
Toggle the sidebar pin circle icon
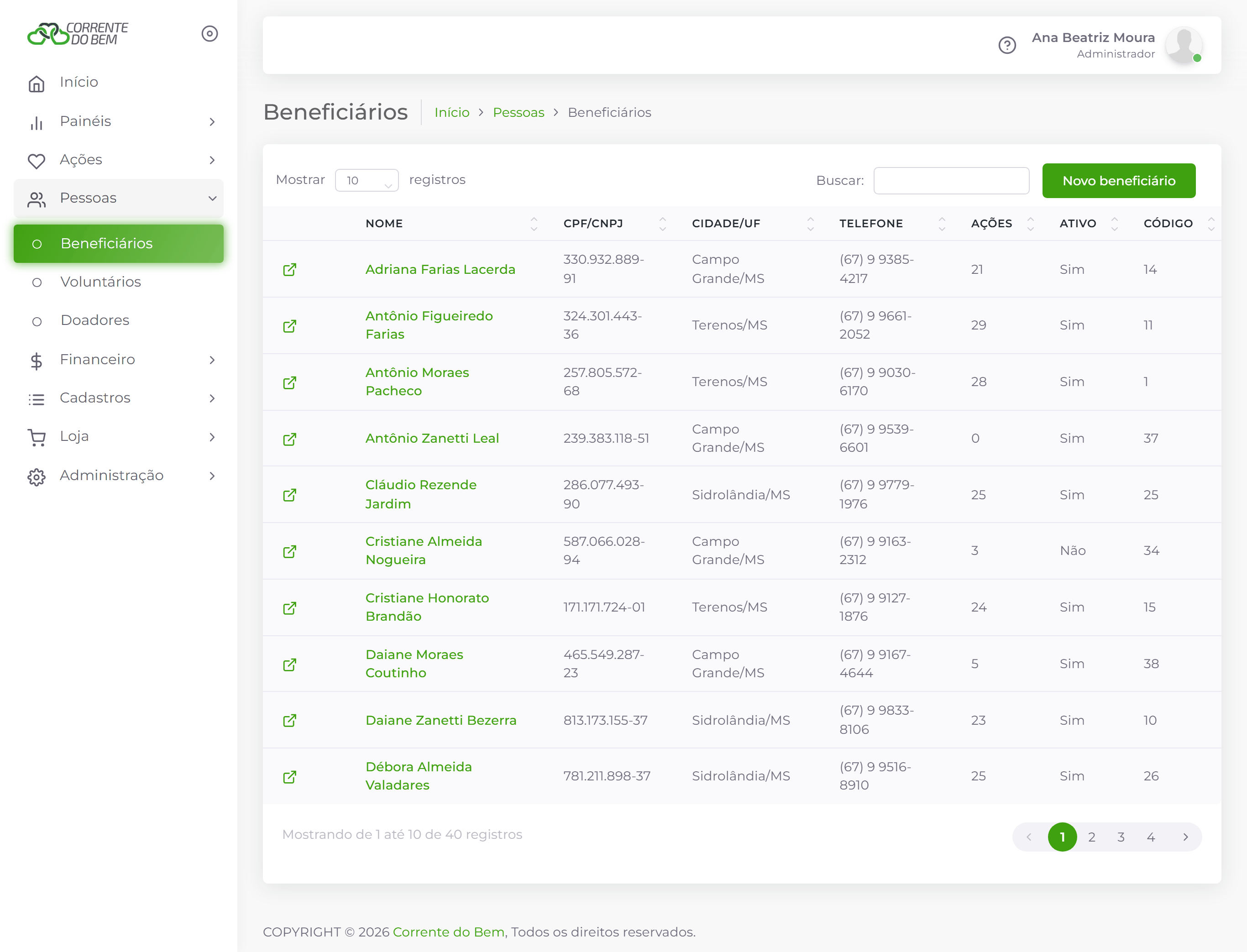click(210, 33)
